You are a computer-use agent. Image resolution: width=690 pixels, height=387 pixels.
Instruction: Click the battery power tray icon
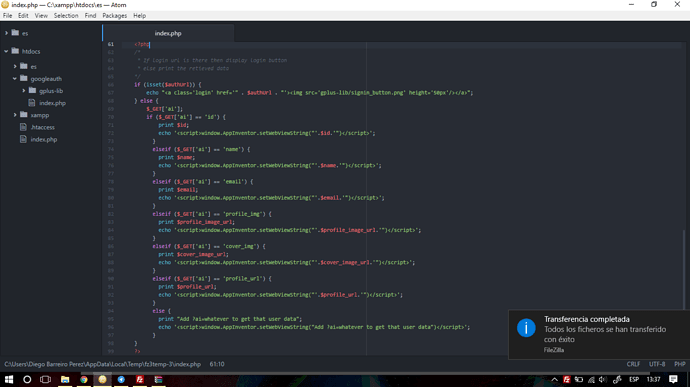coord(579,380)
